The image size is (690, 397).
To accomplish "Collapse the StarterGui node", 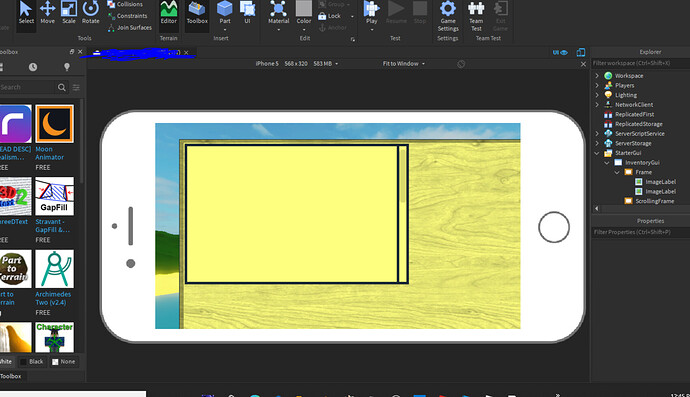I will (x=597, y=153).
